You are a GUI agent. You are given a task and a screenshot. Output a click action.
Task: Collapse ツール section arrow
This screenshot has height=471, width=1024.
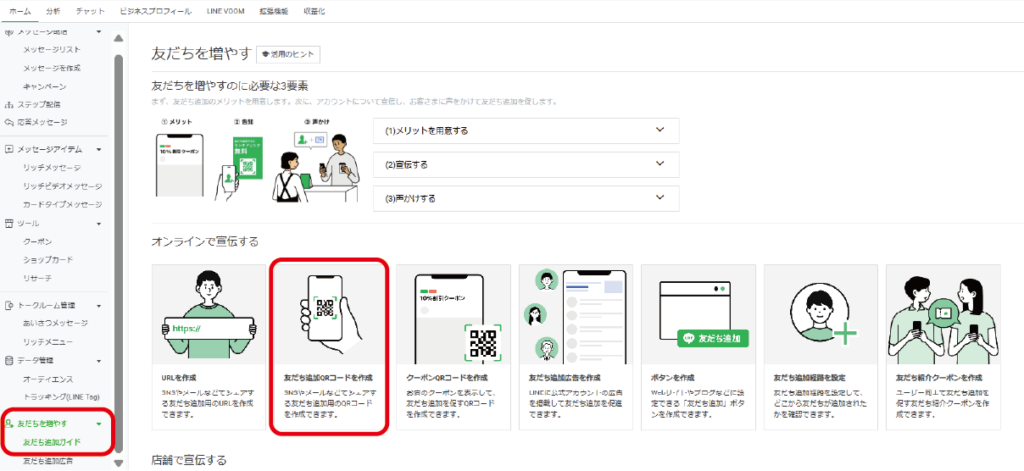coord(99,223)
